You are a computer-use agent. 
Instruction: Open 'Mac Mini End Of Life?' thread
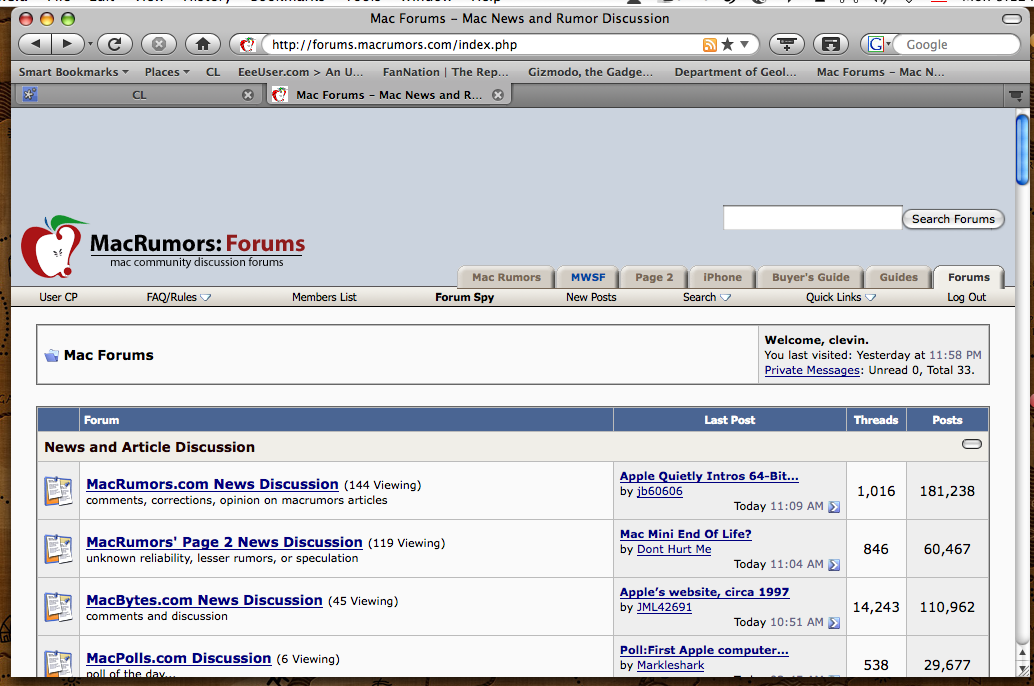click(686, 534)
